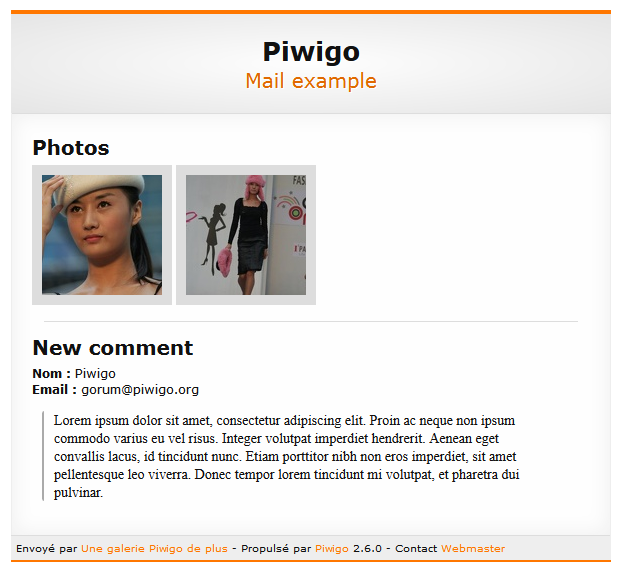The width and height of the screenshot is (620, 573).
Task: Contact the Webmaster via footer link
Action: click(473, 549)
